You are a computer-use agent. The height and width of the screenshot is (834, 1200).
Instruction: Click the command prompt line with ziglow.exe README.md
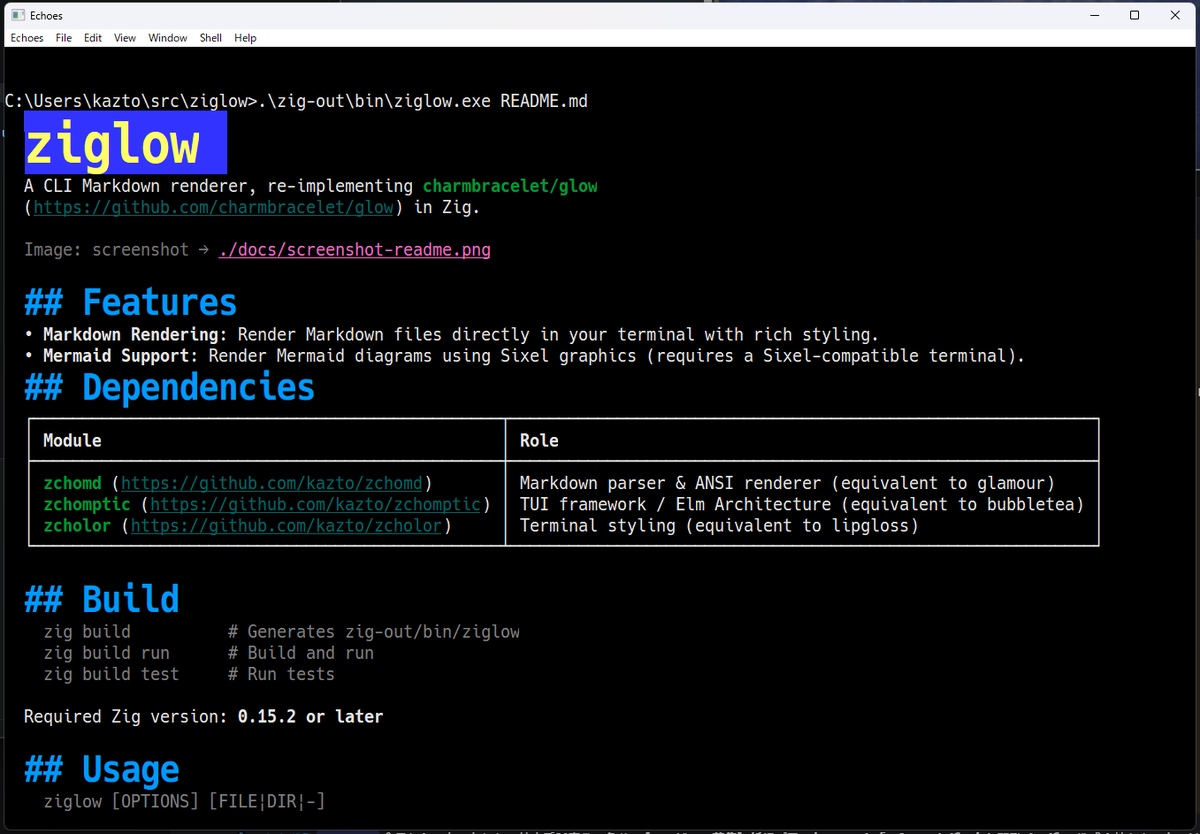pyautogui.click(x=296, y=102)
